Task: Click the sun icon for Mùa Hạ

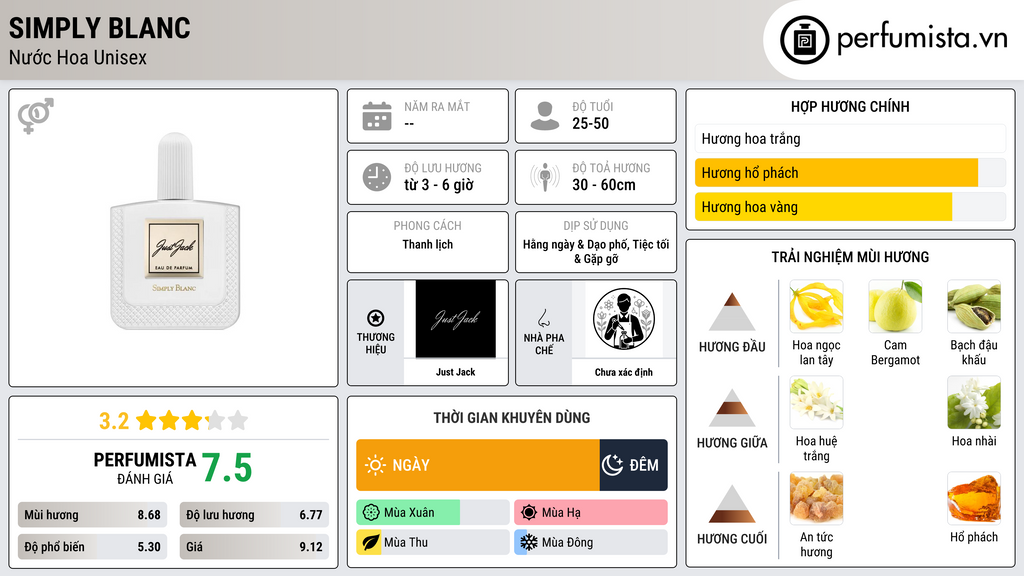Action: click(529, 513)
